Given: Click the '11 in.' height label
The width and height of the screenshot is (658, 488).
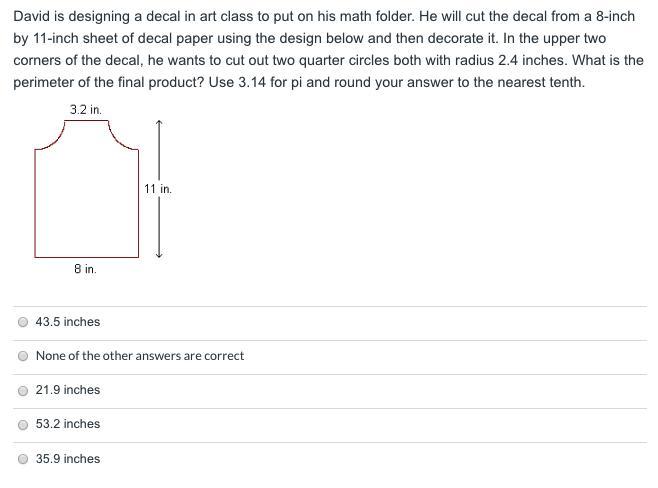Looking at the screenshot, I should click(158, 188).
